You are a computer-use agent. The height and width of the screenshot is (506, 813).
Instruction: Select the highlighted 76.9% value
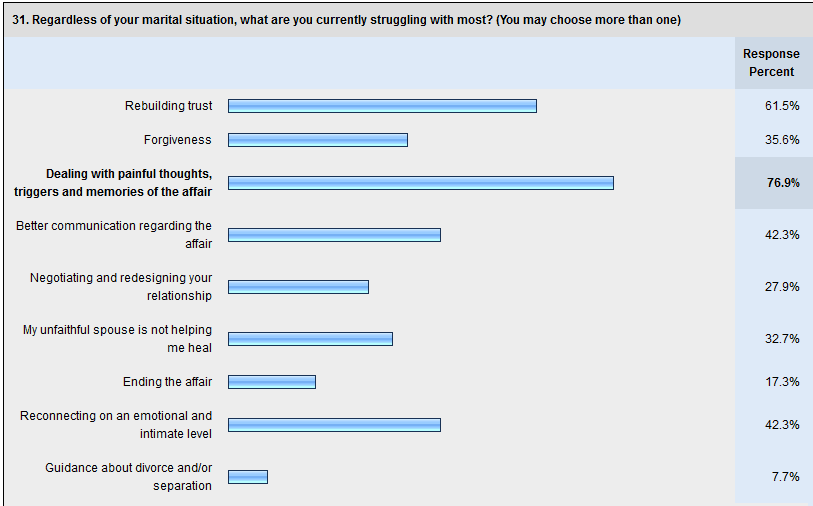click(x=783, y=182)
